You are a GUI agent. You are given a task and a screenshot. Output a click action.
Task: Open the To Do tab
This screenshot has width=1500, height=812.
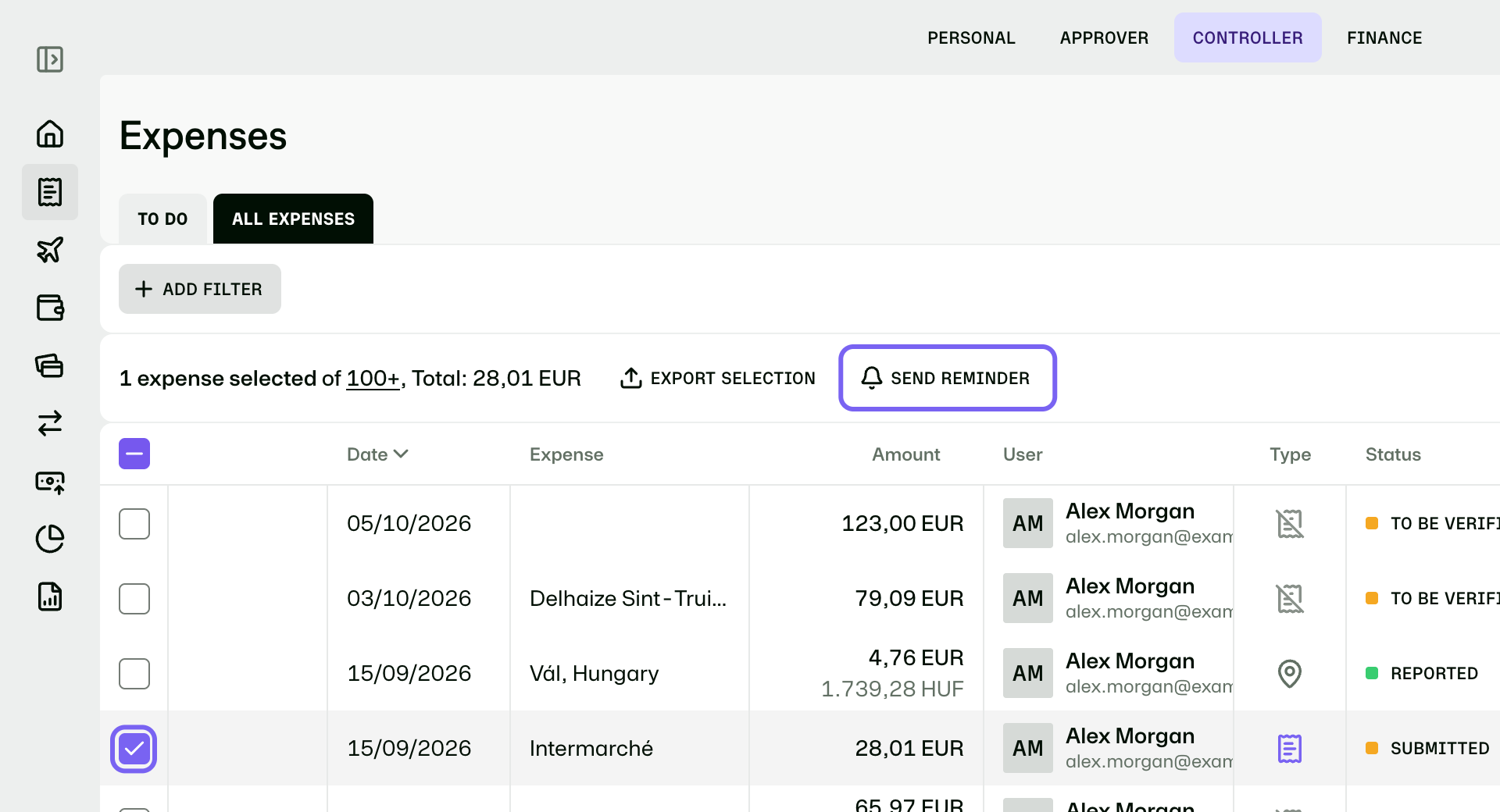tap(162, 219)
